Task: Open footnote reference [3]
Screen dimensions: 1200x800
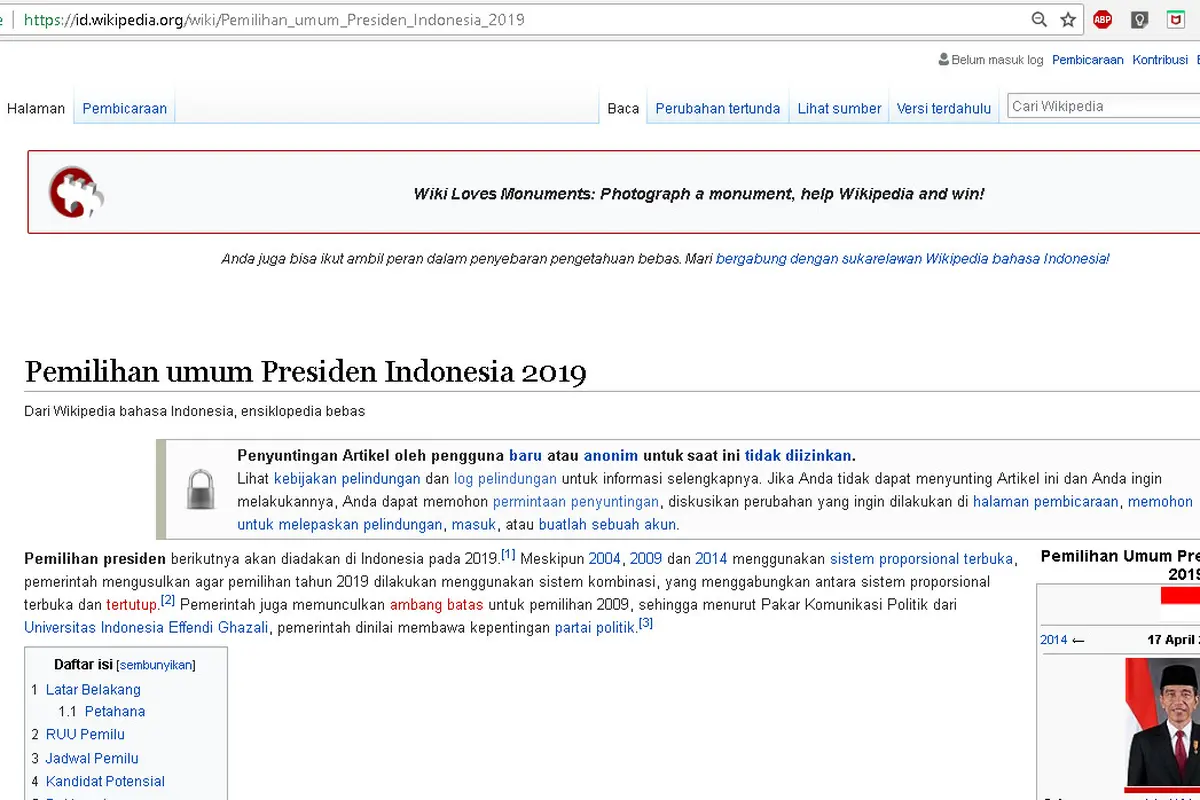Action: click(x=646, y=623)
